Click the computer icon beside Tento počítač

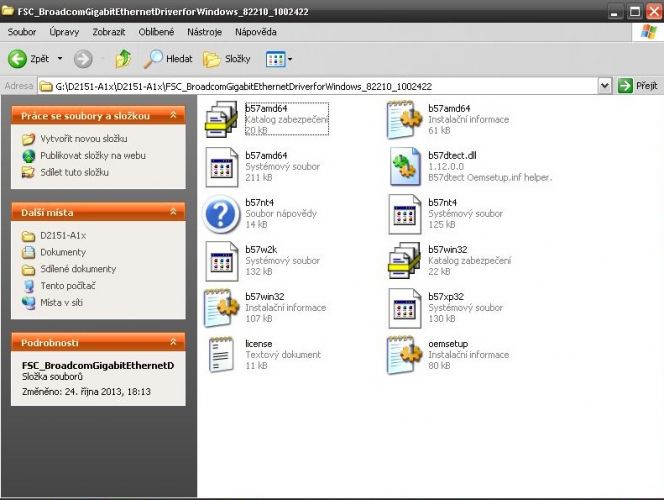(29, 286)
